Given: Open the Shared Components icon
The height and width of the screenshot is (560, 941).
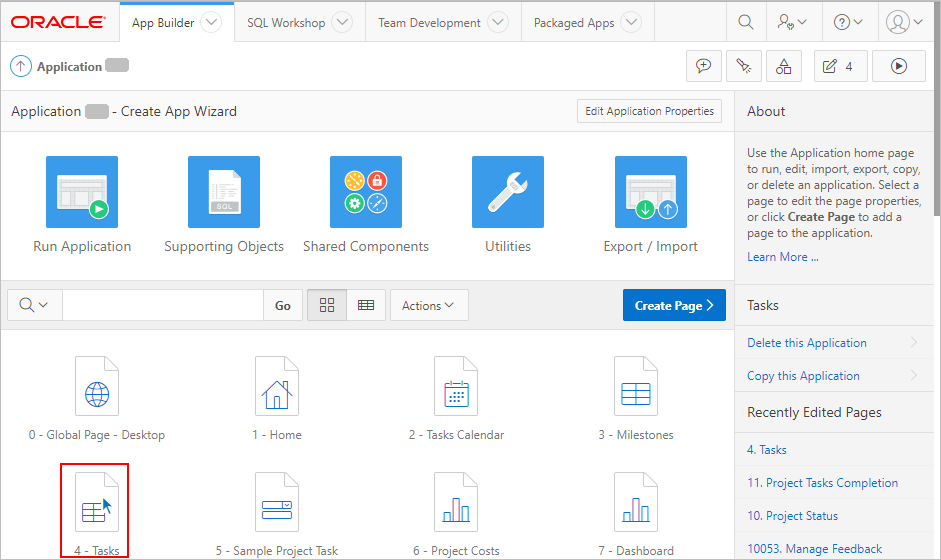Looking at the screenshot, I should click(366, 192).
